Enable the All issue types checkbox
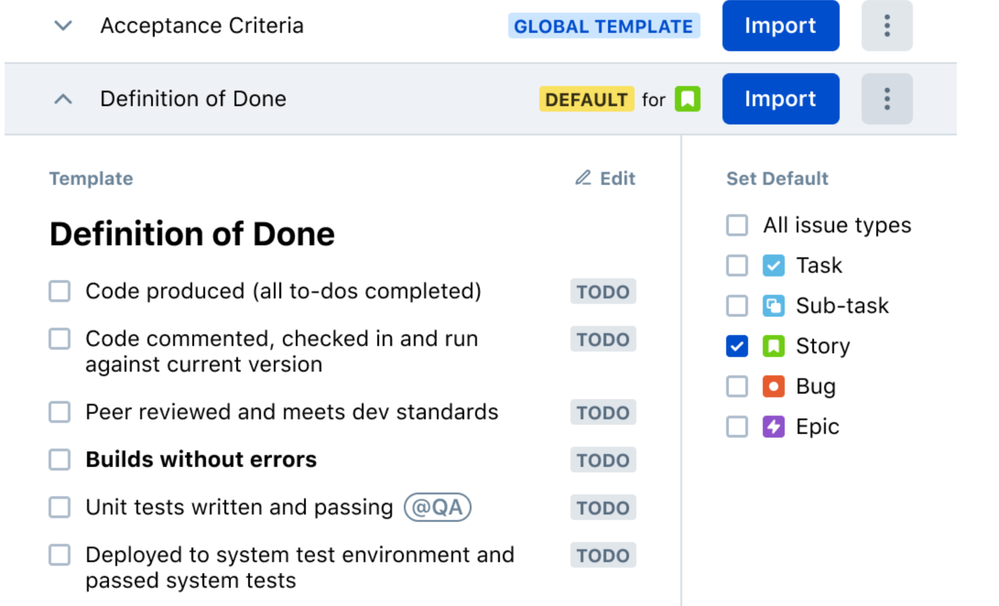This screenshot has width=999, height=606. 737,225
